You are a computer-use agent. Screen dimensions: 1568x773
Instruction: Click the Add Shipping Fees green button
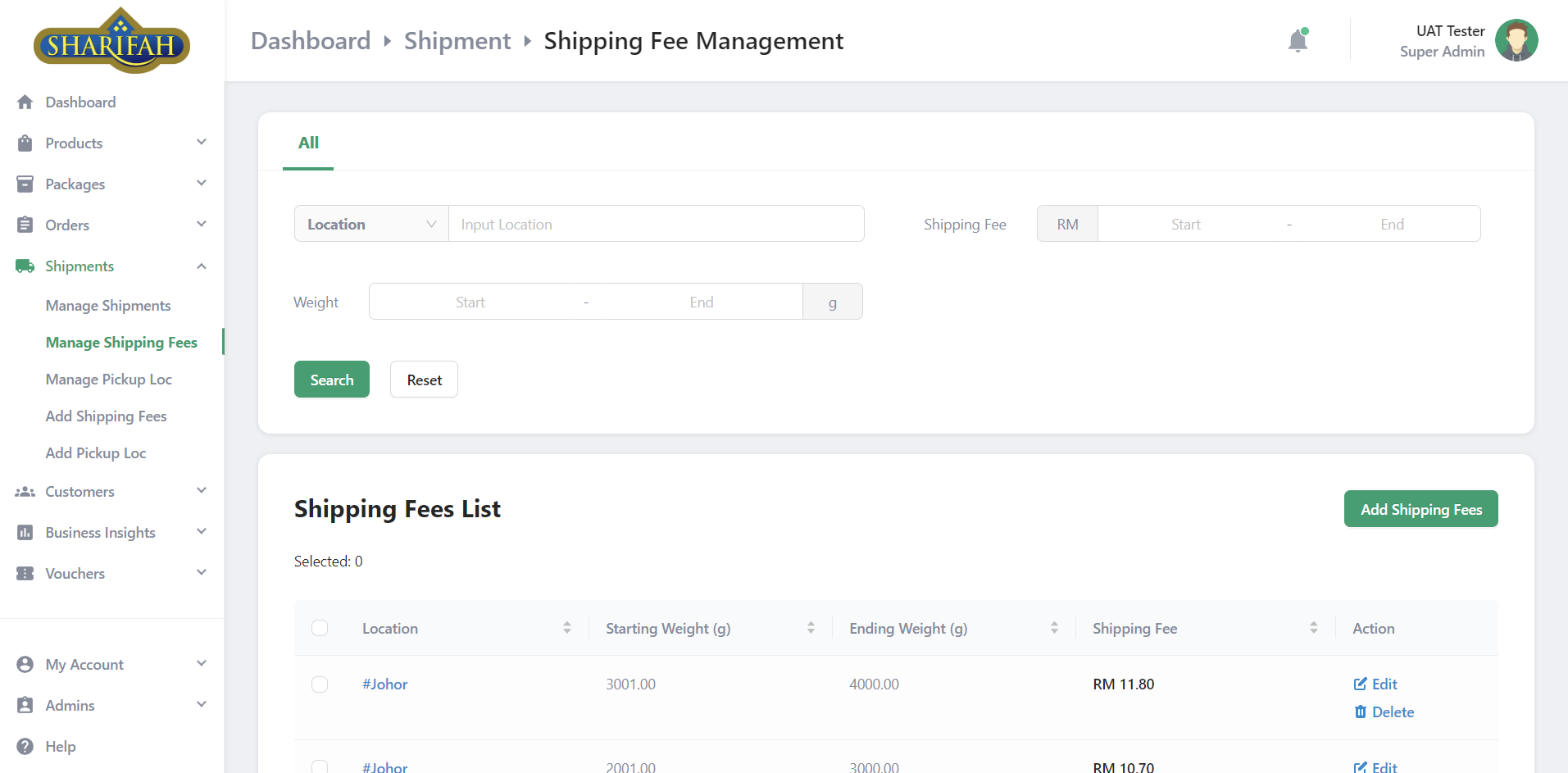tap(1421, 509)
